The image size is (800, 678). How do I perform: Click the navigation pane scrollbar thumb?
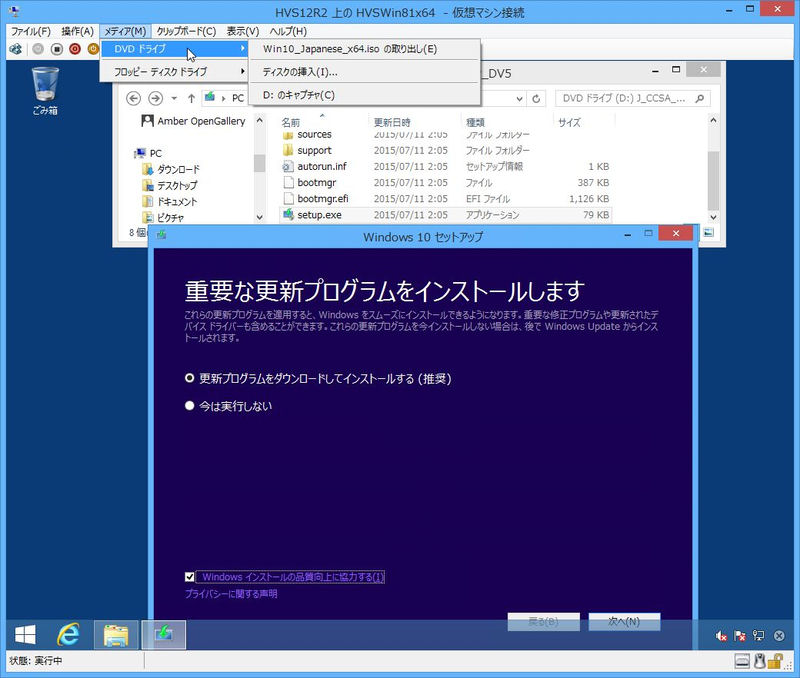259,163
